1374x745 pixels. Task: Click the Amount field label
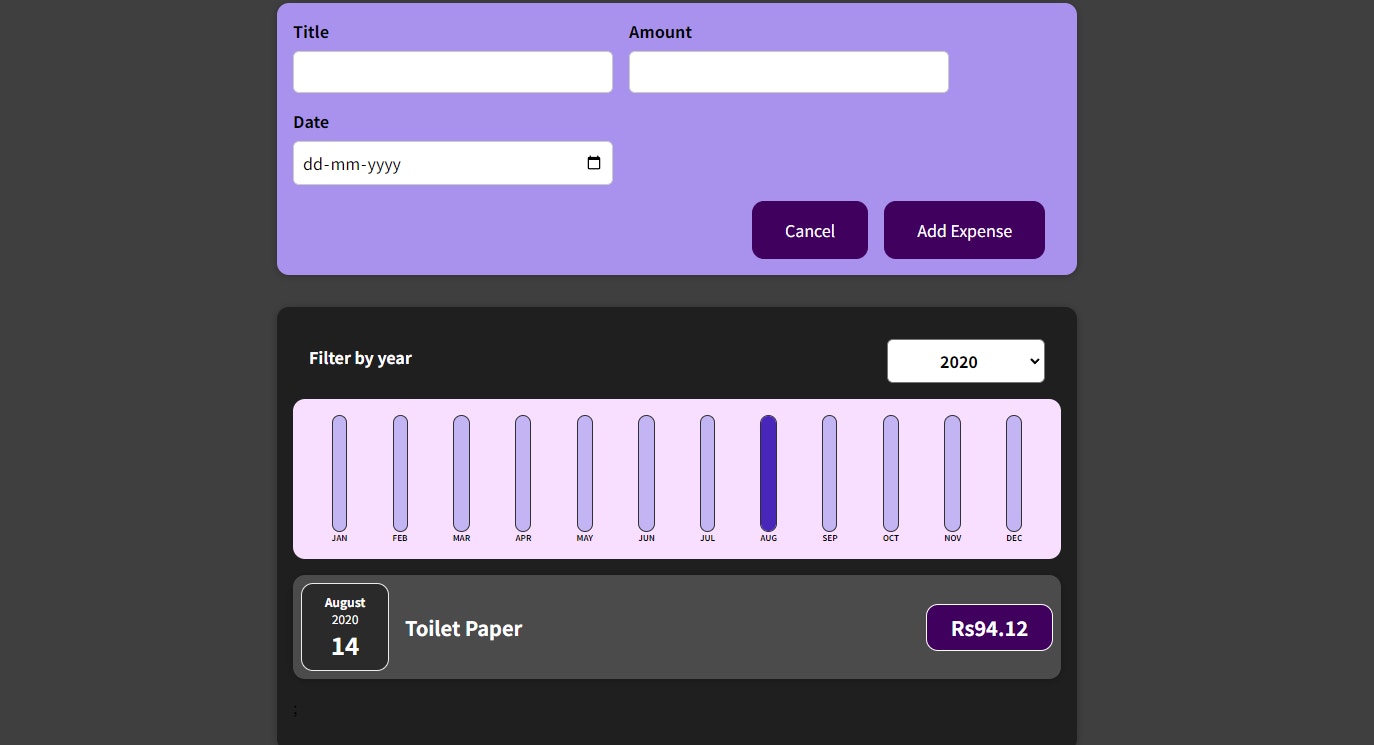coord(660,32)
